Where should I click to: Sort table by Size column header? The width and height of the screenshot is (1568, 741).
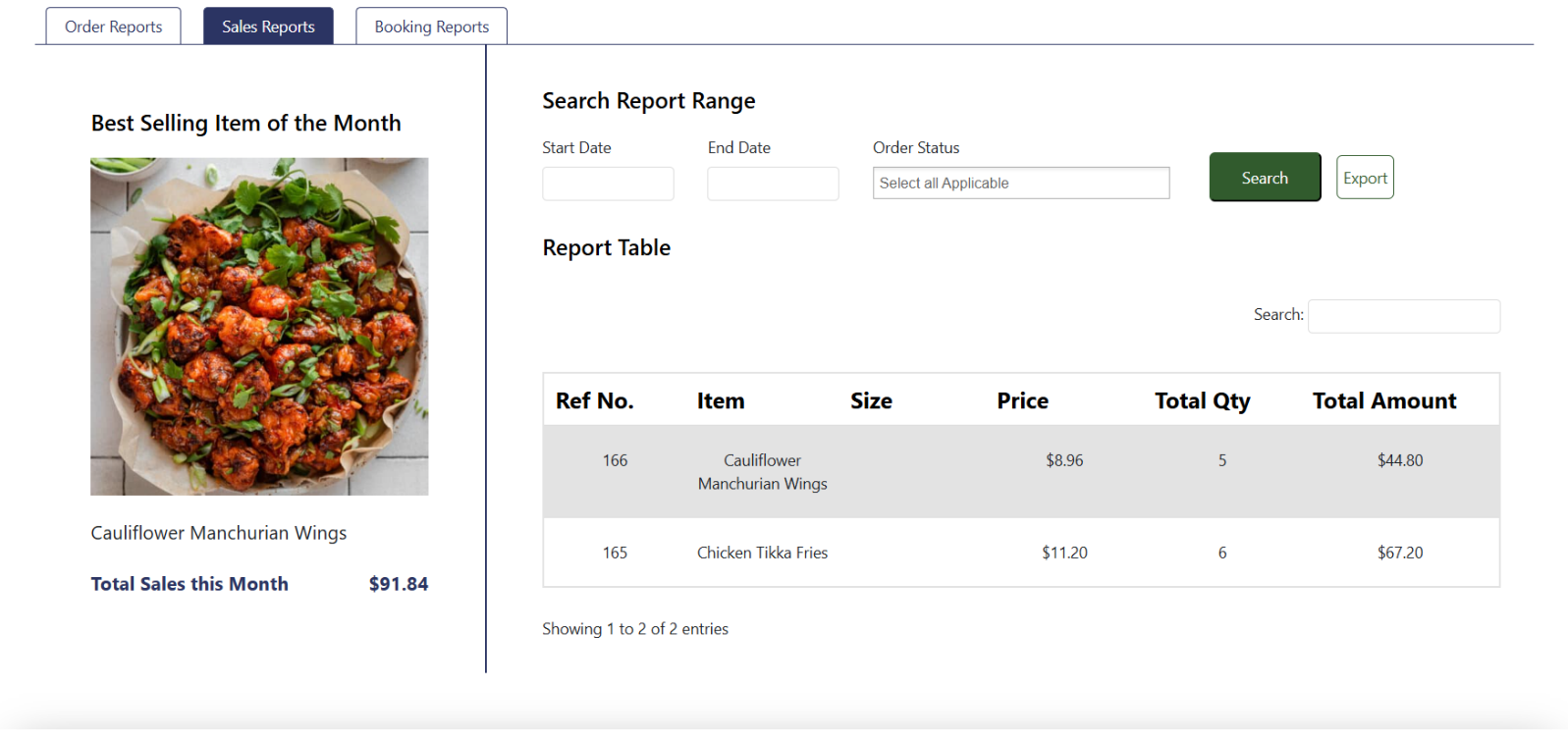[x=871, y=400]
